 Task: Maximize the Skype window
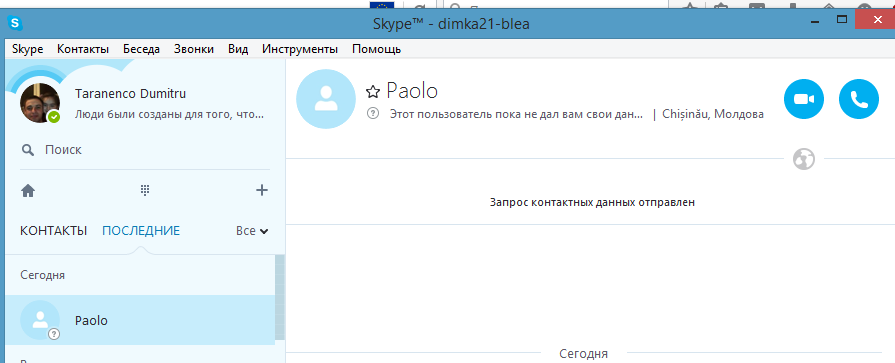(841, 20)
